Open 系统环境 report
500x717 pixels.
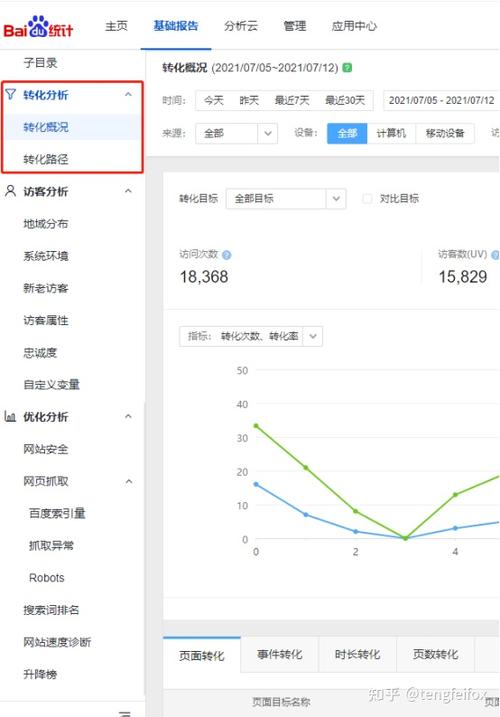46,256
